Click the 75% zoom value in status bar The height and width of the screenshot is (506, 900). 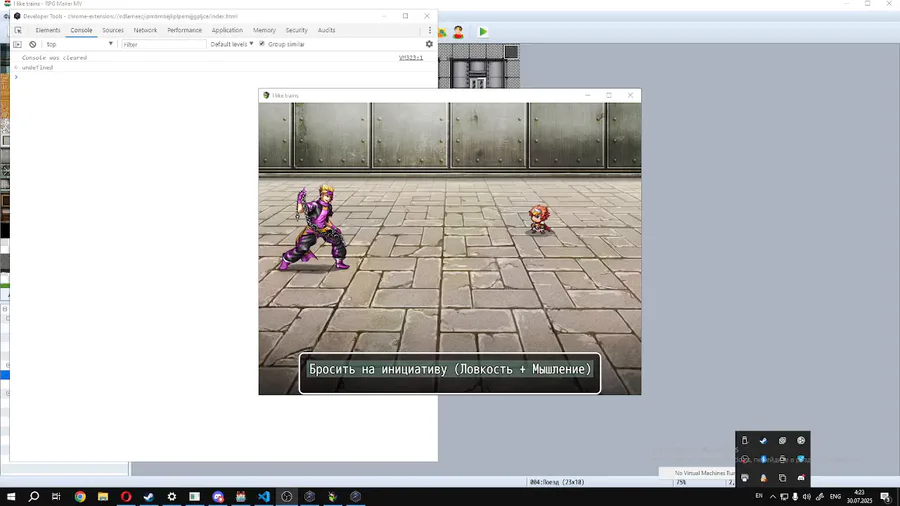[x=681, y=482]
